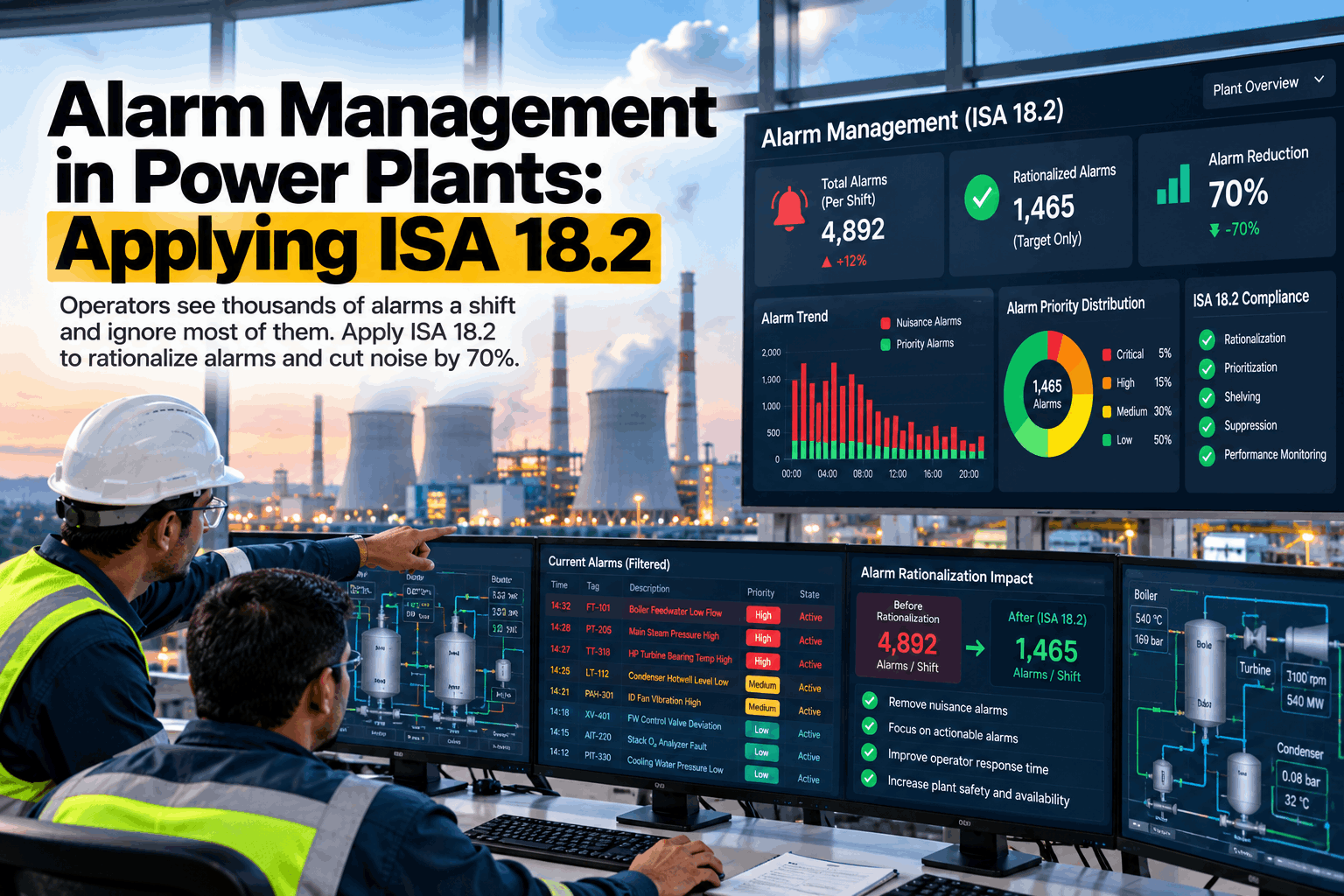Select the Cooling Water Pressure Low alarm description

point(675,764)
